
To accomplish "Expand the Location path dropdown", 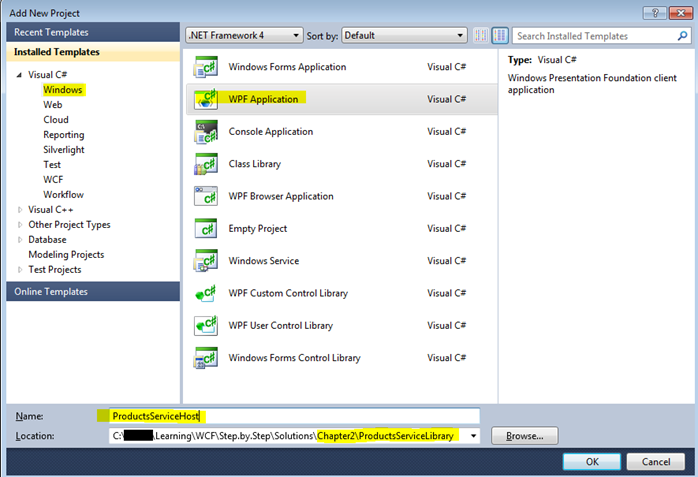I will tap(472, 436).
